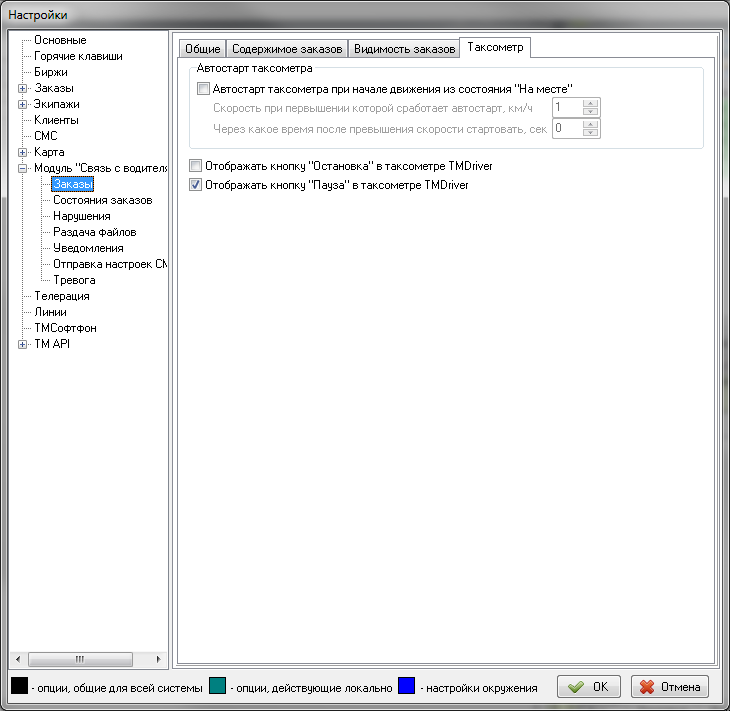Image resolution: width=730 pixels, height=711 pixels.
Task: Increase the autostart speed spinner value
Action: [591, 103]
